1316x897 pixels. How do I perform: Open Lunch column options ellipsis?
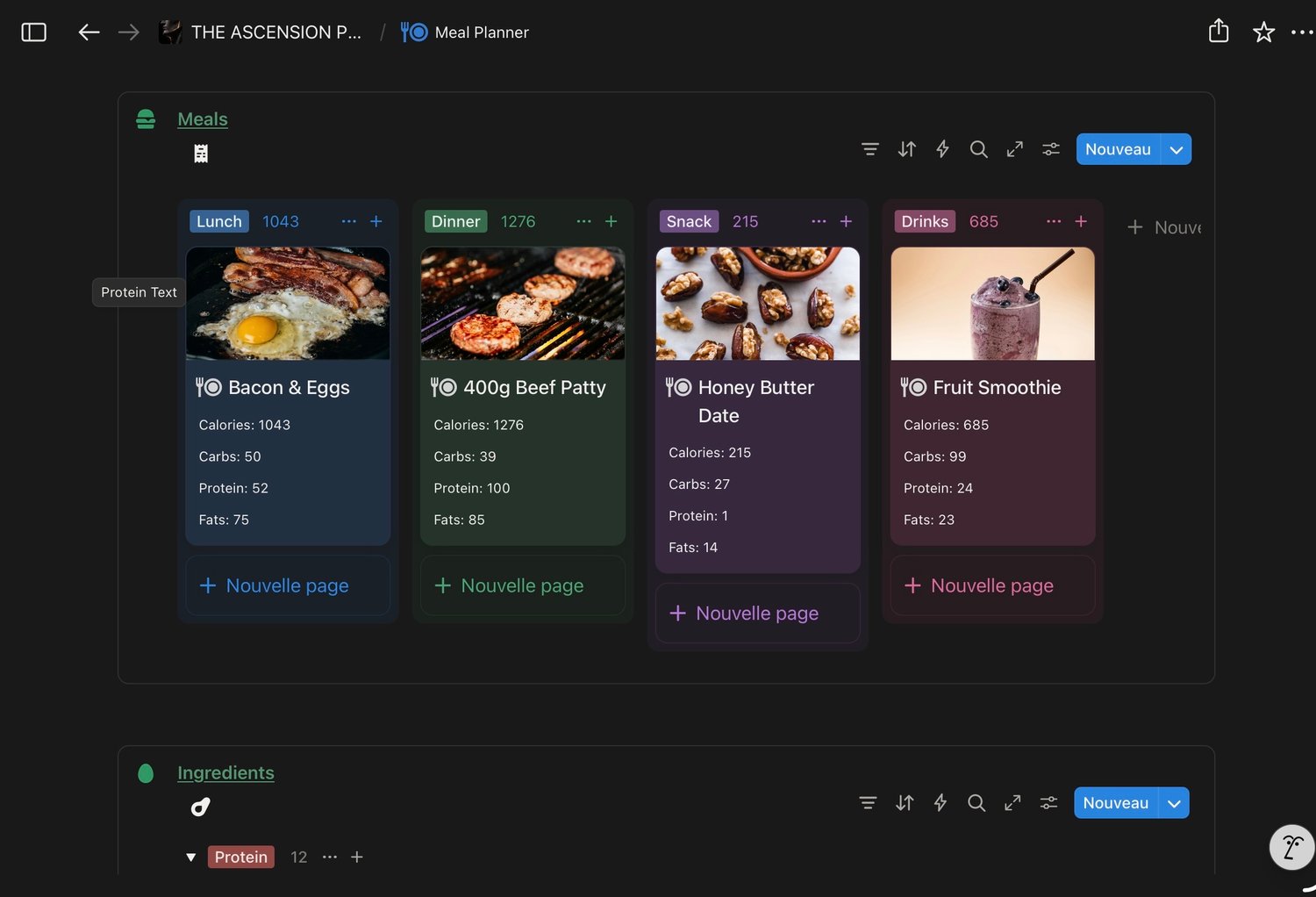[x=349, y=221]
